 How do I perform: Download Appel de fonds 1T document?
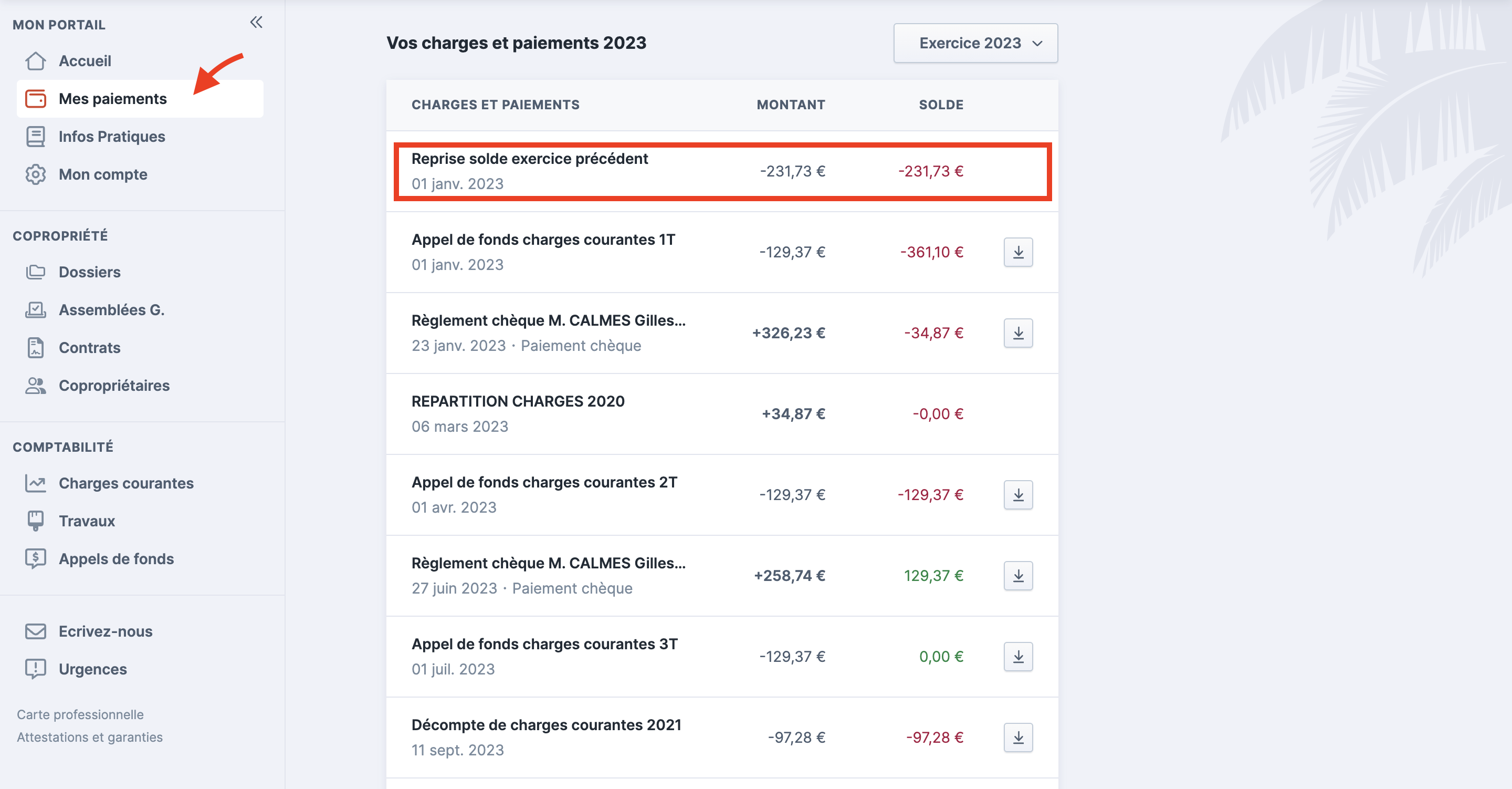pos(1018,252)
